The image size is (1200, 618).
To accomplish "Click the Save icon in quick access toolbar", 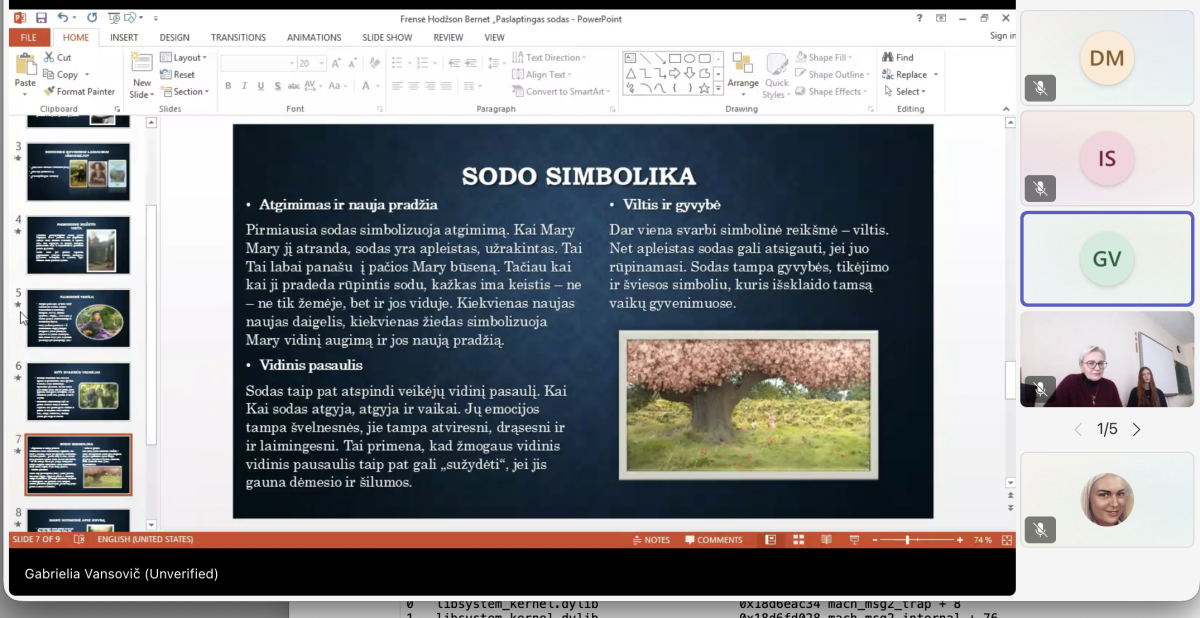I will (41, 18).
